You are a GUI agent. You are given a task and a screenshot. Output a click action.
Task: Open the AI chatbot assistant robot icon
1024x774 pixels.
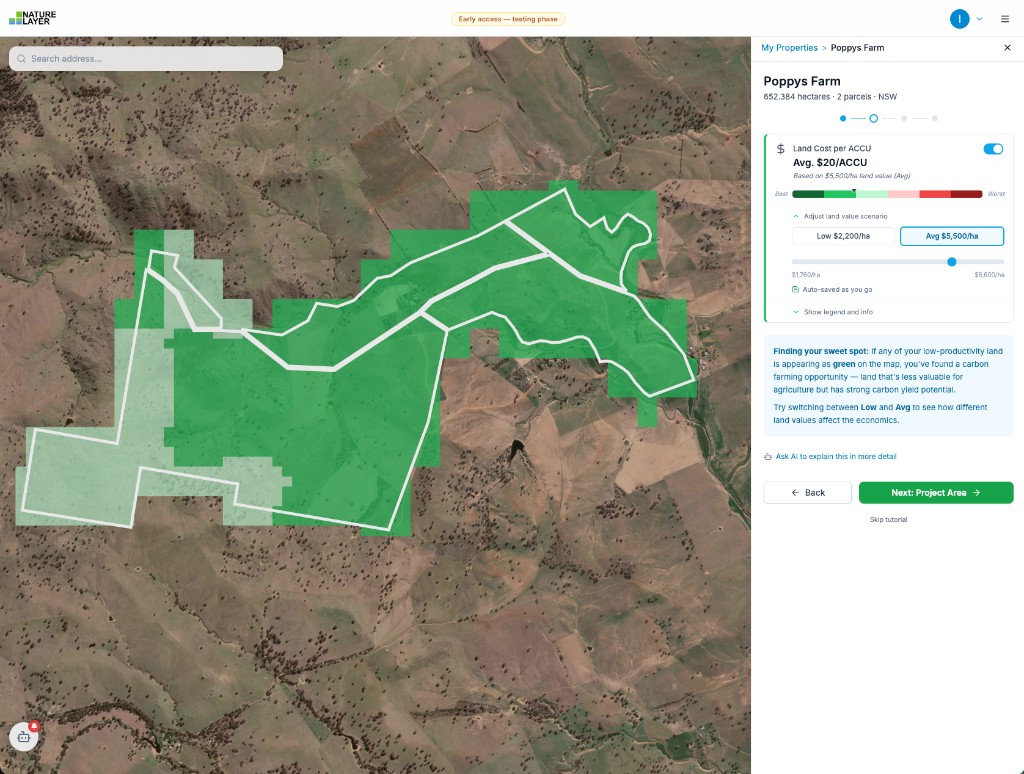[x=23, y=737]
